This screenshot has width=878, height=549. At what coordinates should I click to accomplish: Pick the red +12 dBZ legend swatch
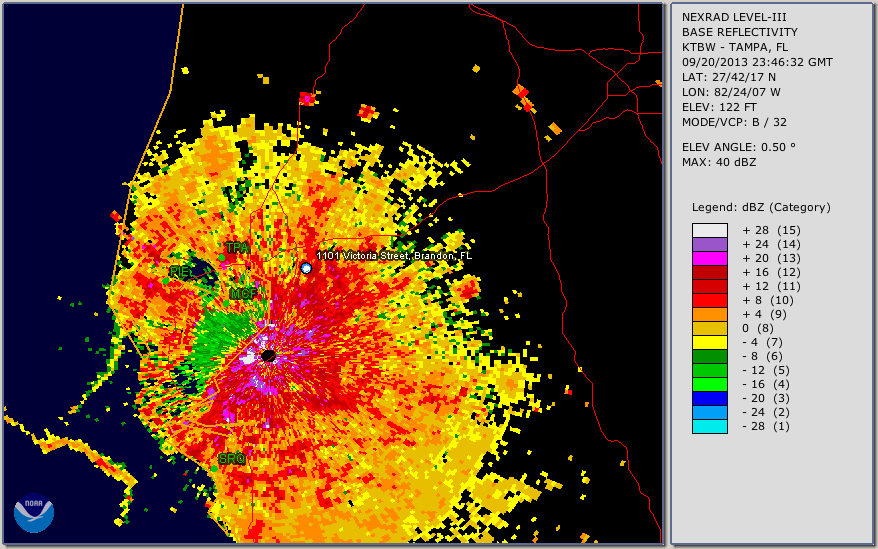[x=709, y=286]
